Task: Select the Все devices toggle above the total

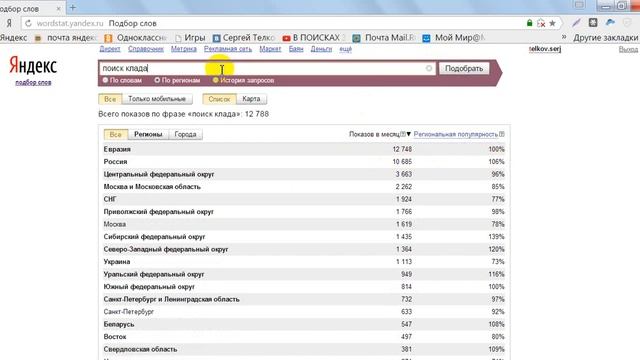Action: pyautogui.click(x=110, y=99)
